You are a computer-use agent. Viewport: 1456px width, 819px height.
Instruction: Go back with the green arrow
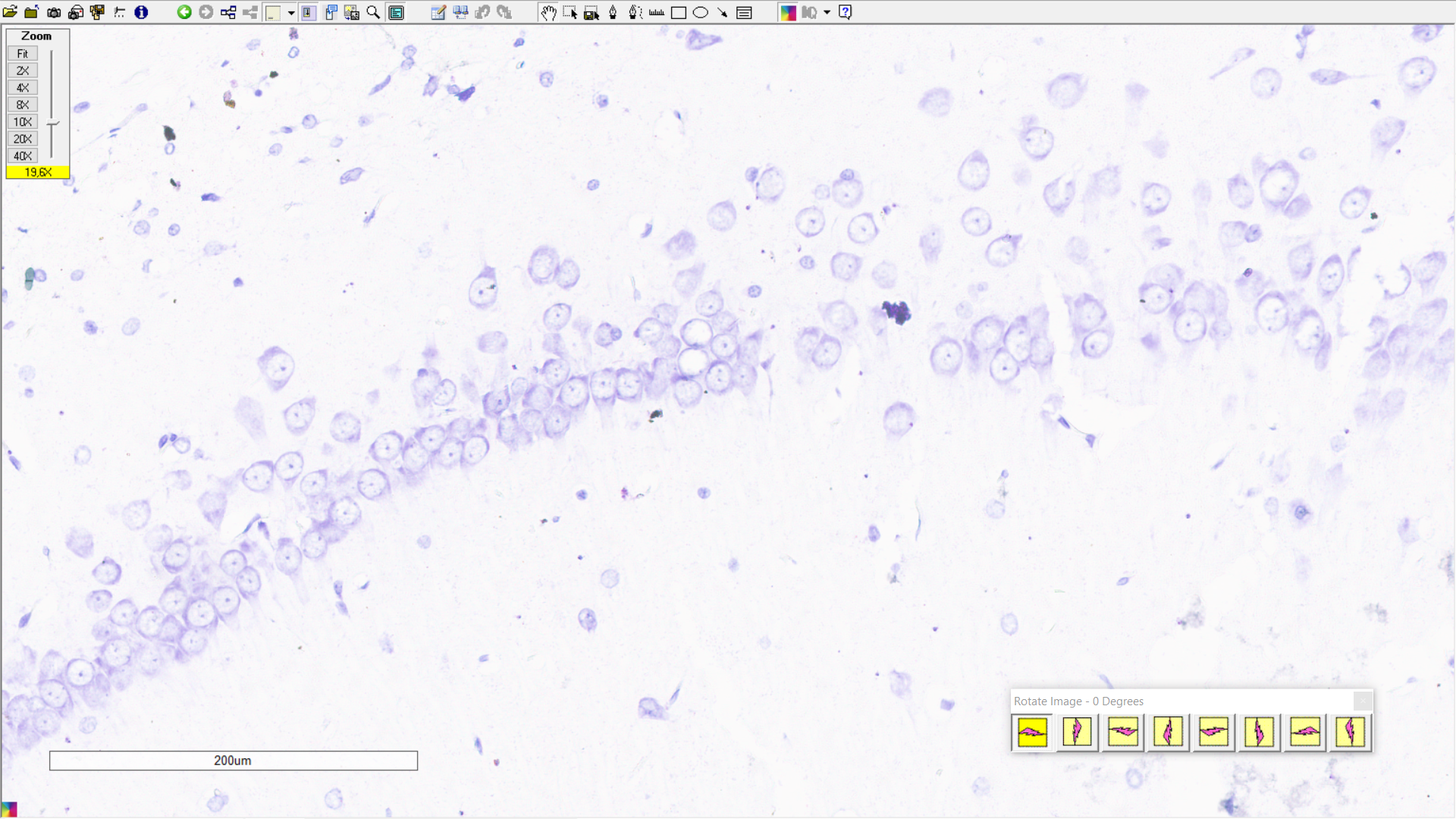[x=184, y=12]
